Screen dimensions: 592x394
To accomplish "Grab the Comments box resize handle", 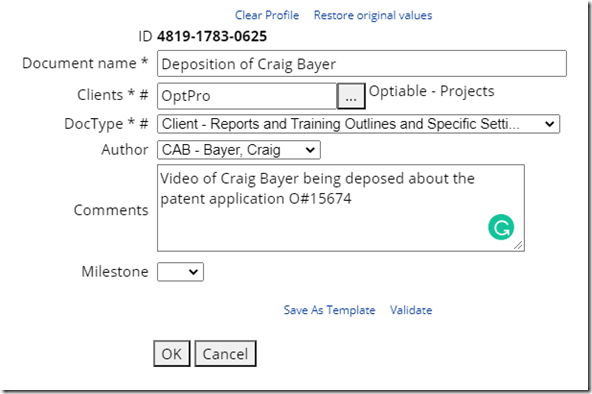I will click(x=518, y=245).
